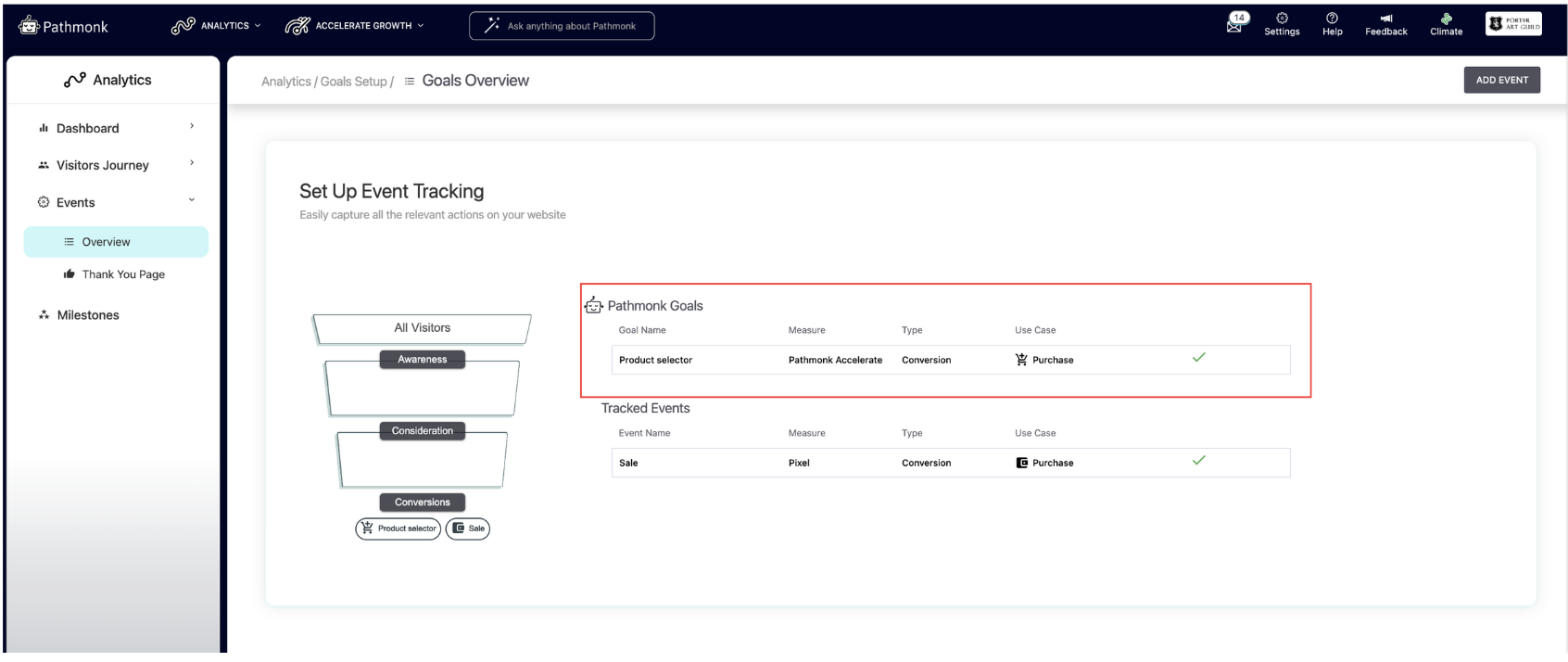Collapse the Events sidebar section

click(x=117, y=202)
